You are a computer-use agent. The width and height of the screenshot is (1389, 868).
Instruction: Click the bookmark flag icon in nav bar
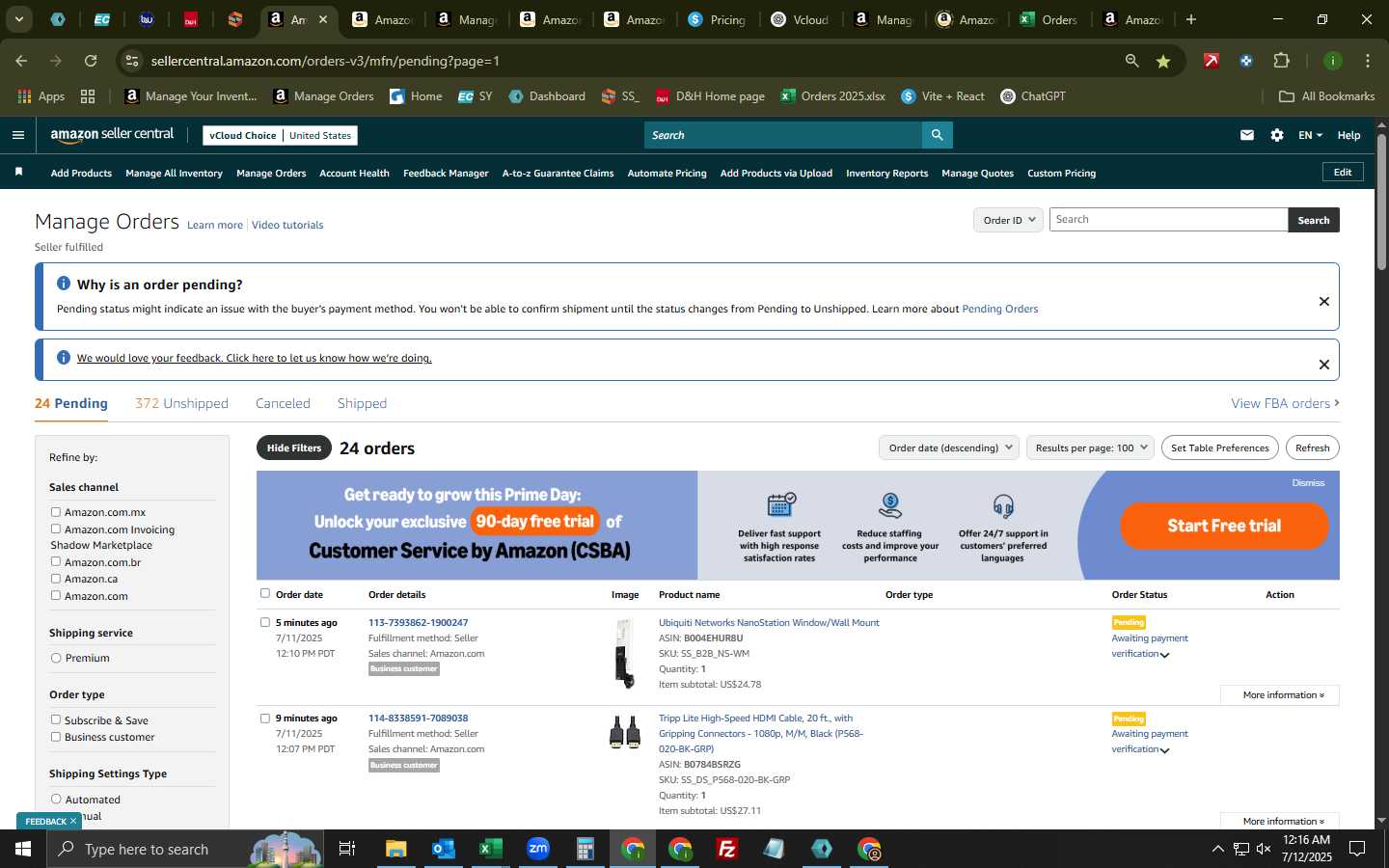point(18,172)
